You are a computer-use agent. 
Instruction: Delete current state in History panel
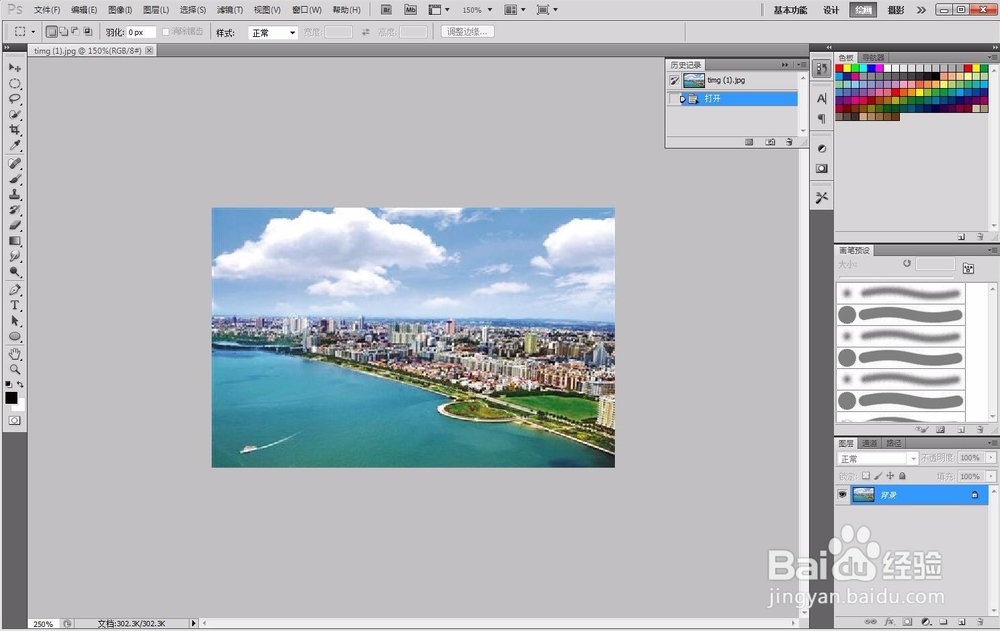click(789, 142)
